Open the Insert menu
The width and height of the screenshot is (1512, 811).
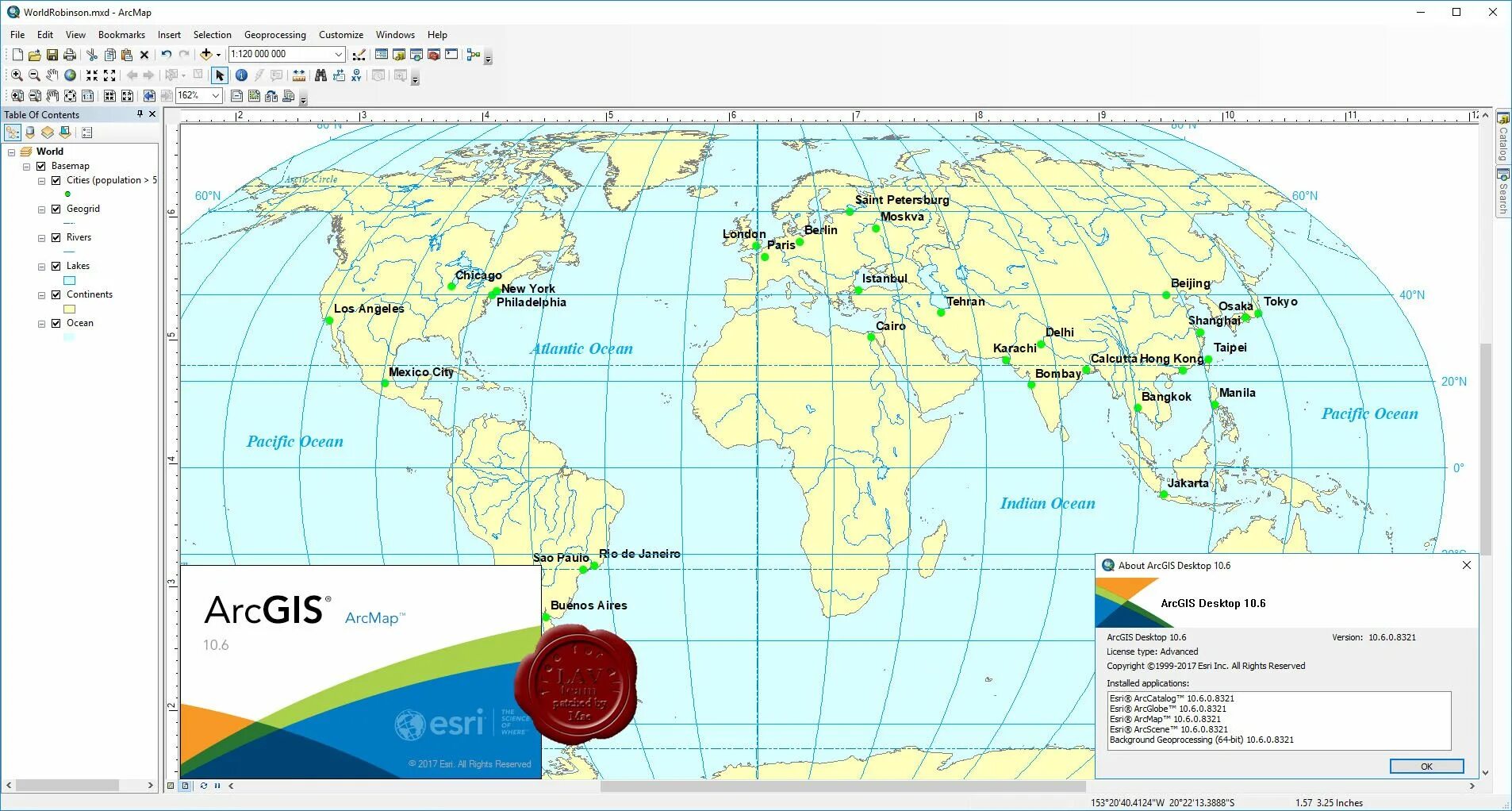[x=169, y=35]
